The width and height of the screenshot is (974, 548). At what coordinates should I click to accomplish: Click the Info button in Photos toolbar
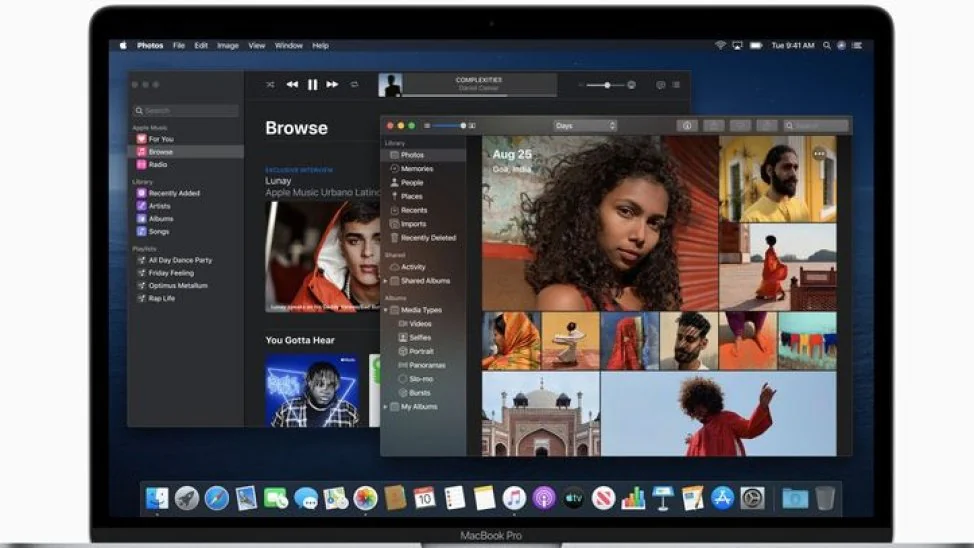687,126
